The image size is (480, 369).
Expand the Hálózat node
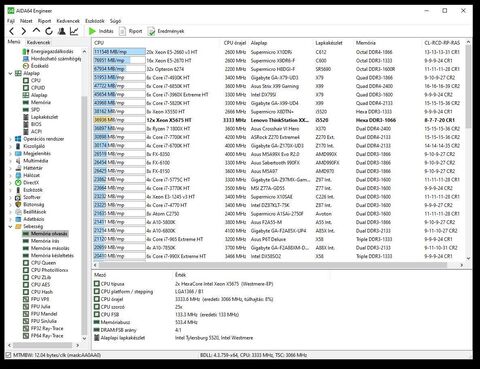coord(10,175)
